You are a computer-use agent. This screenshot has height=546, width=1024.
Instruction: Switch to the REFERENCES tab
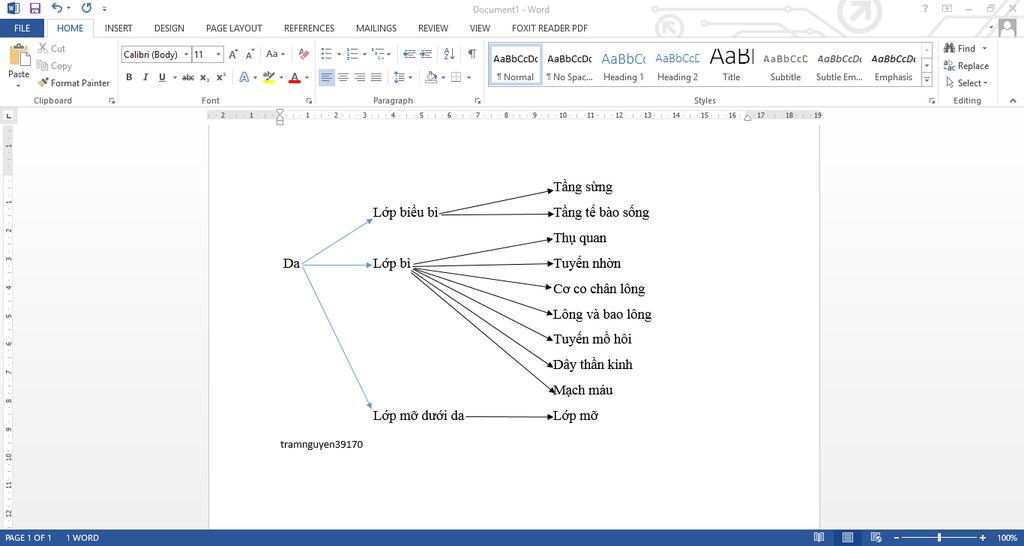pos(309,28)
